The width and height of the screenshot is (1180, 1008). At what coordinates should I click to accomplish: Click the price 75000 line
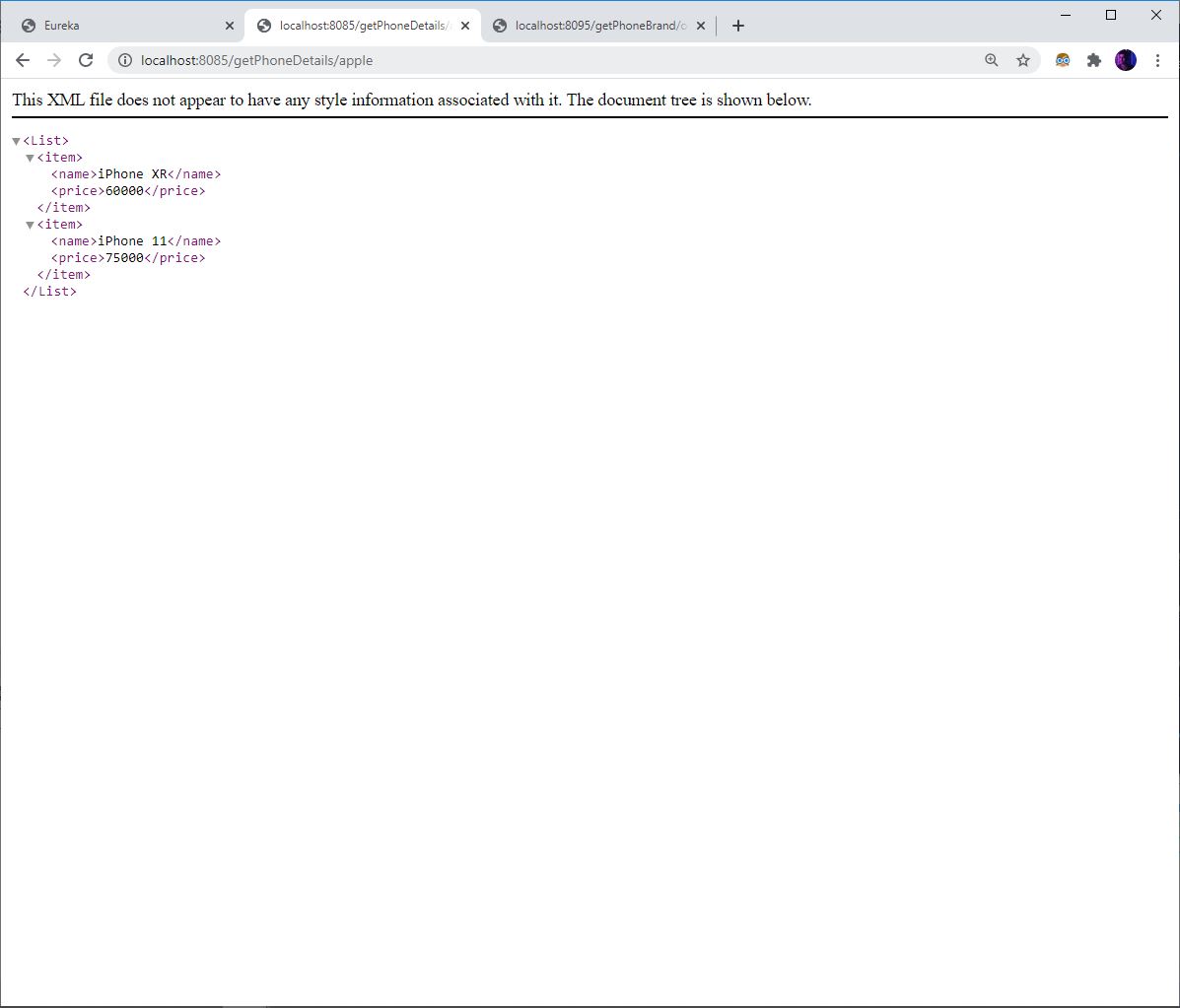pos(128,257)
